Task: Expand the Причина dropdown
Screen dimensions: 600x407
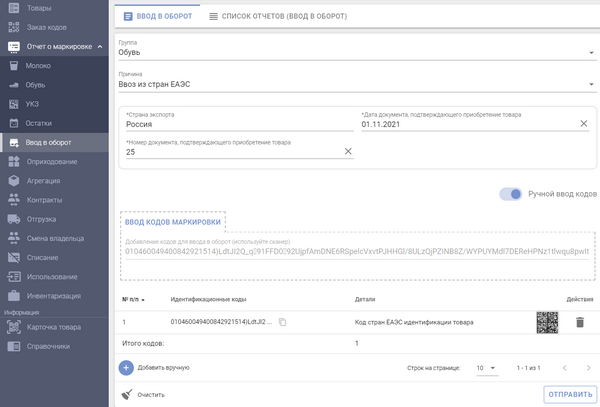Action: coord(592,84)
